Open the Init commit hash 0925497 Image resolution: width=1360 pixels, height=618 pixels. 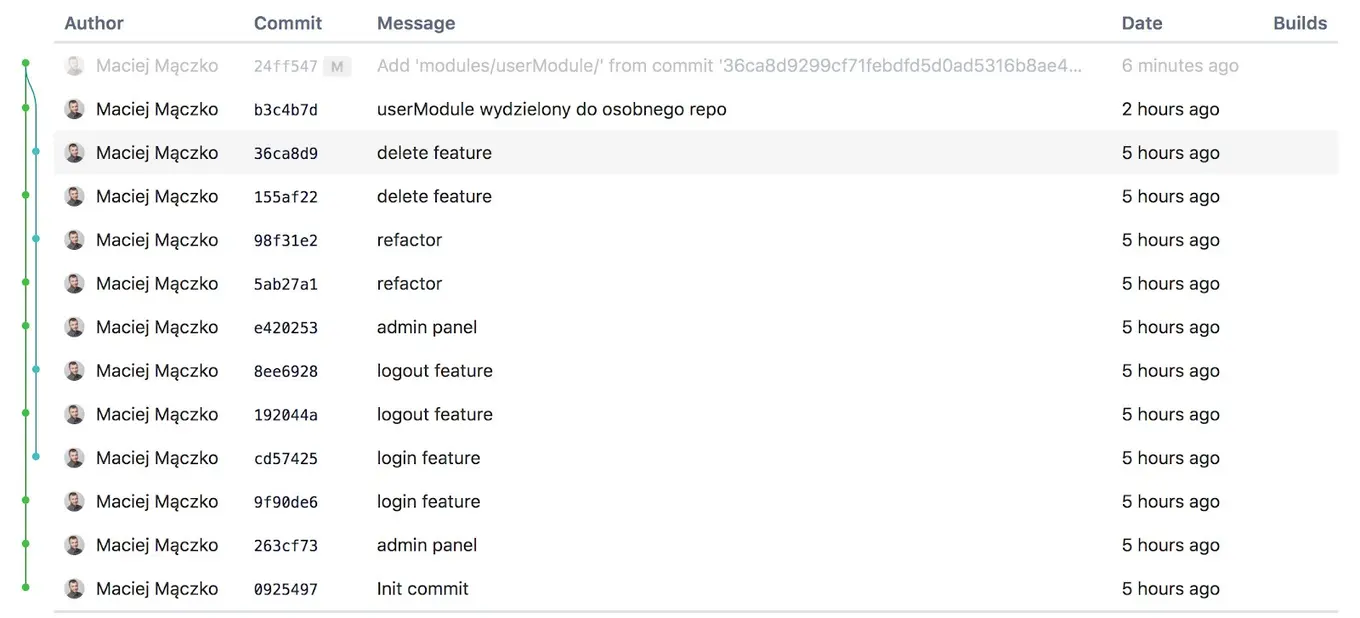click(285, 588)
